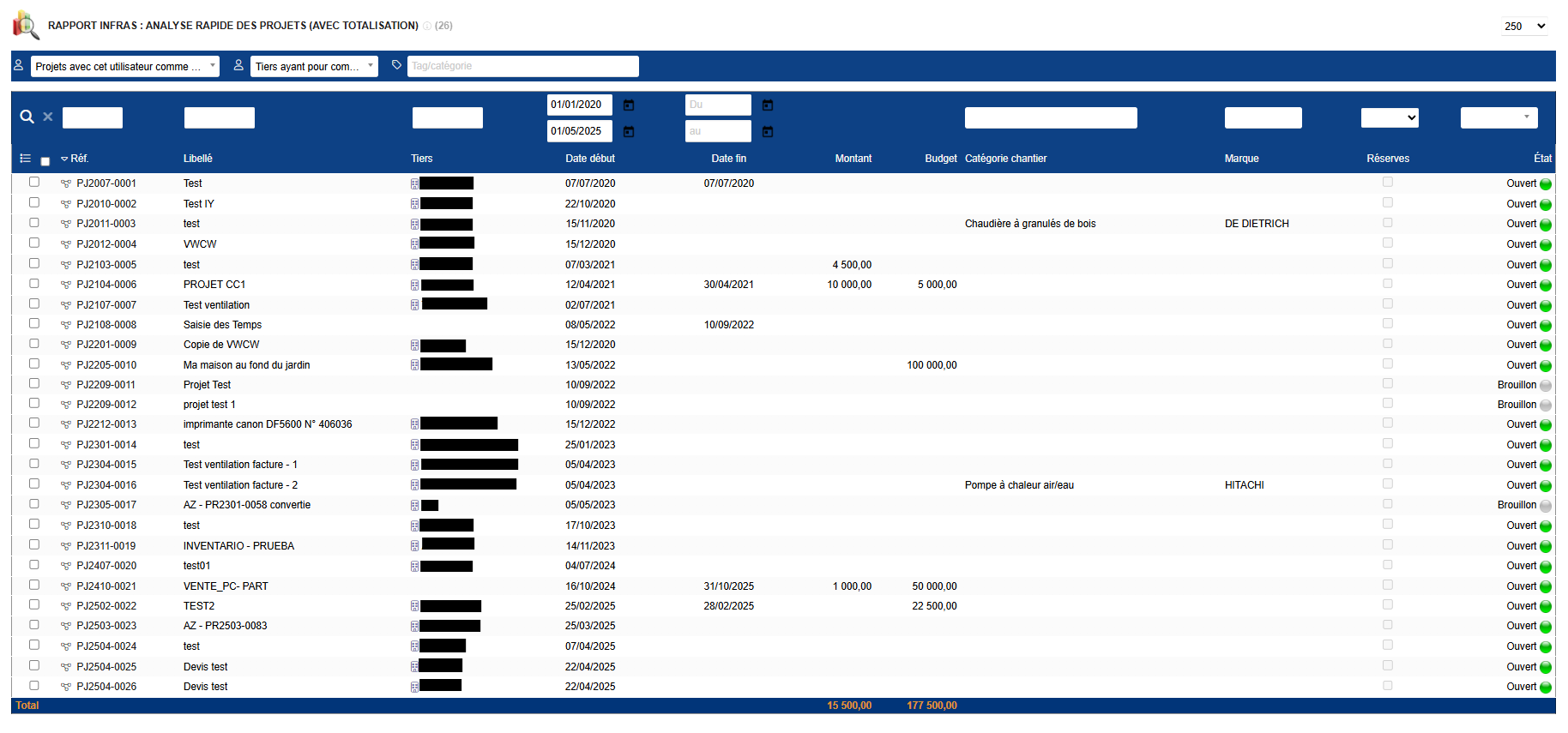The width and height of the screenshot is (1568, 733).
Task: Tick the row checkbox for PJ2407-0020
Action: [34, 564]
